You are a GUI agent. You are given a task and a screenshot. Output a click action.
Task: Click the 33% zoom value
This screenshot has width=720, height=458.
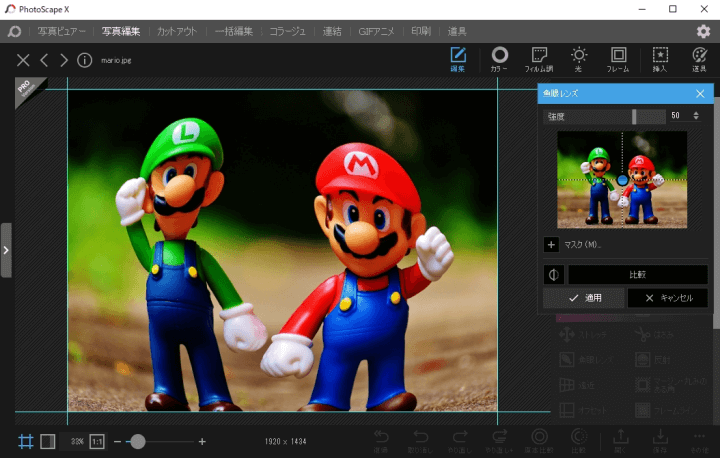click(77, 441)
